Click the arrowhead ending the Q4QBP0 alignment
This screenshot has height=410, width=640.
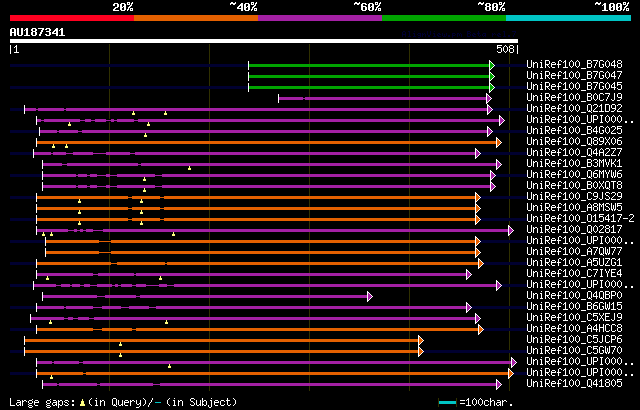coord(370,297)
